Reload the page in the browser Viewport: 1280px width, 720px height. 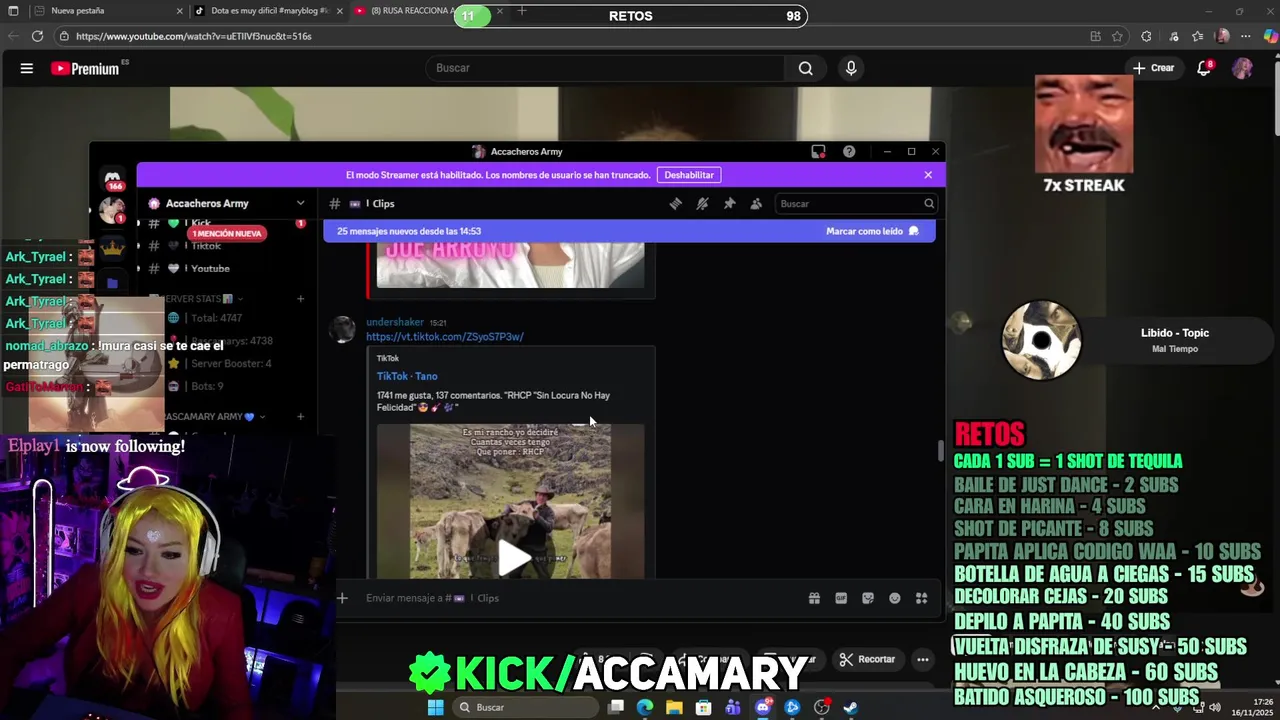(37, 36)
